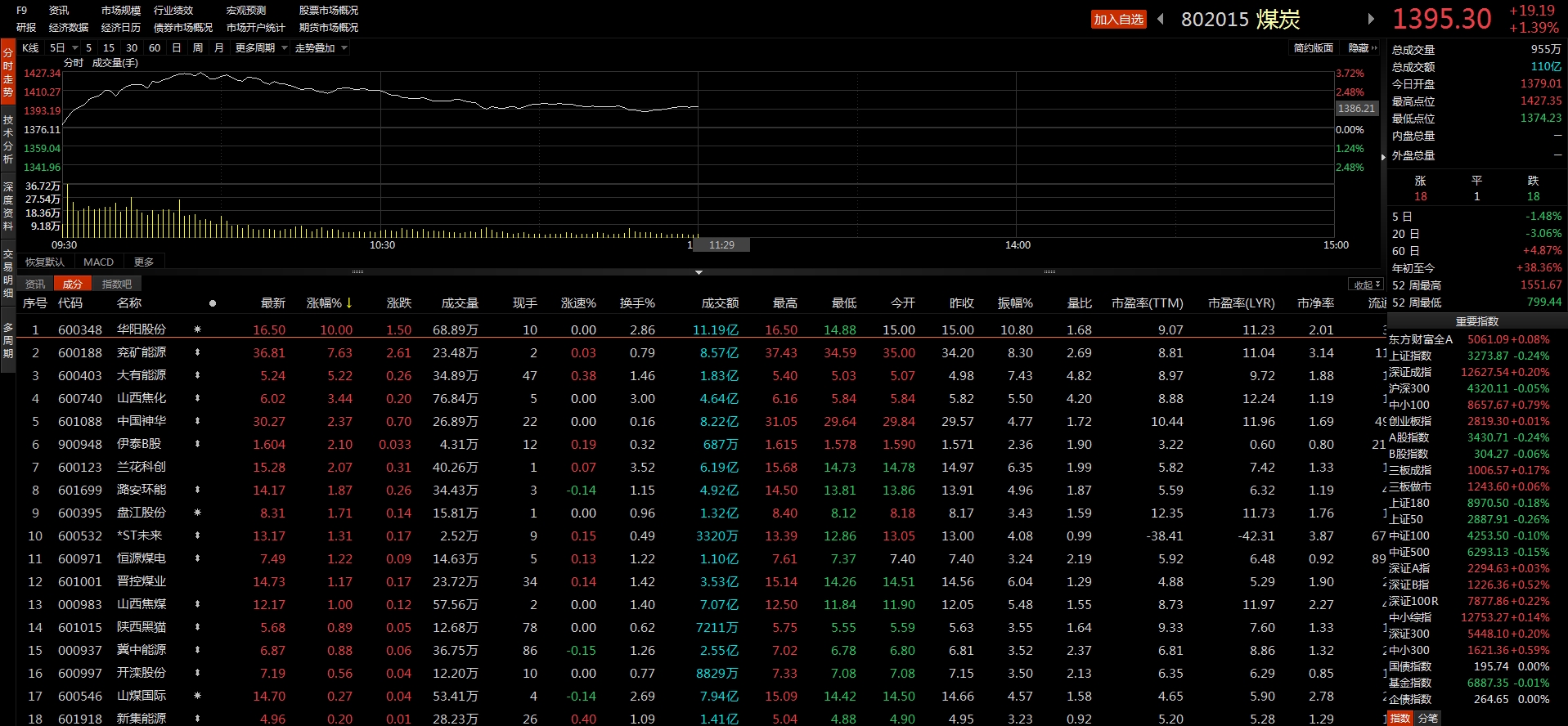Go to the previous sector with the left arrow
The image size is (1568, 726).
coord(1160,19)
